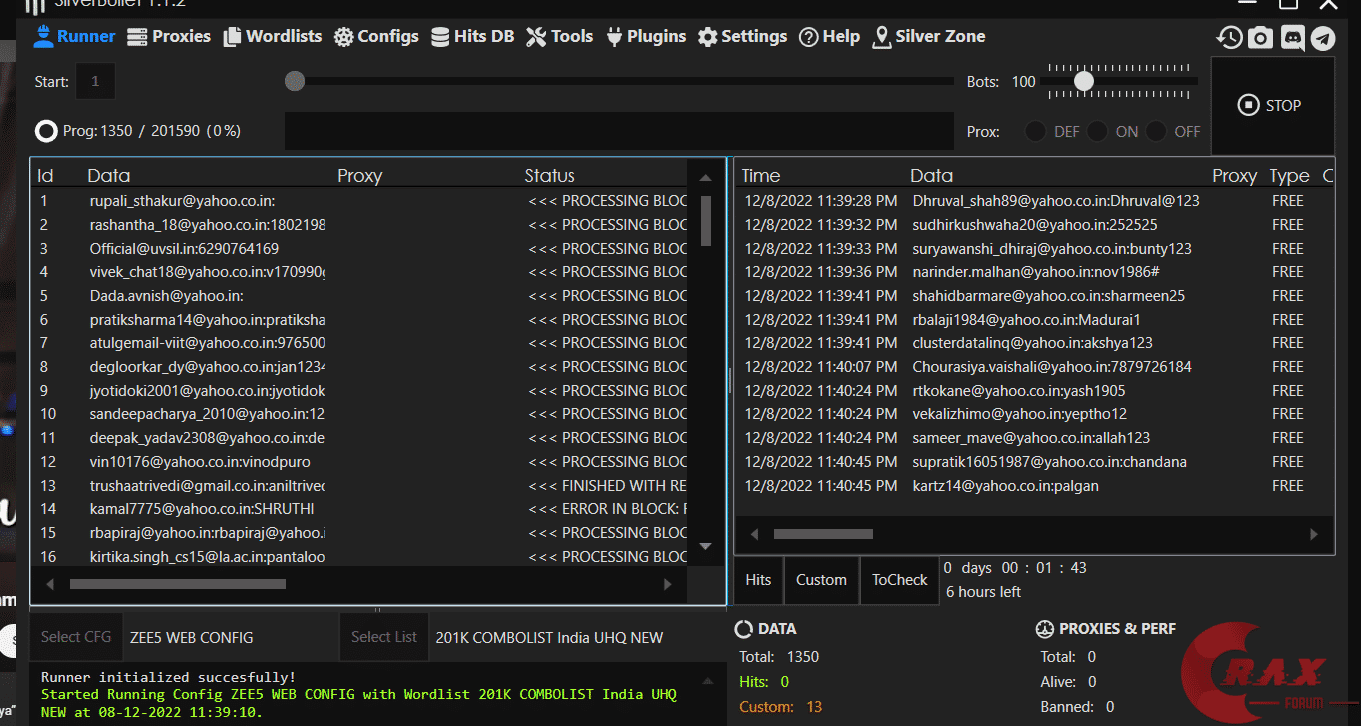Select the DEF proxy mode radio button
The width and height of the screenshot is (1361, 726).
[1036, 132]
